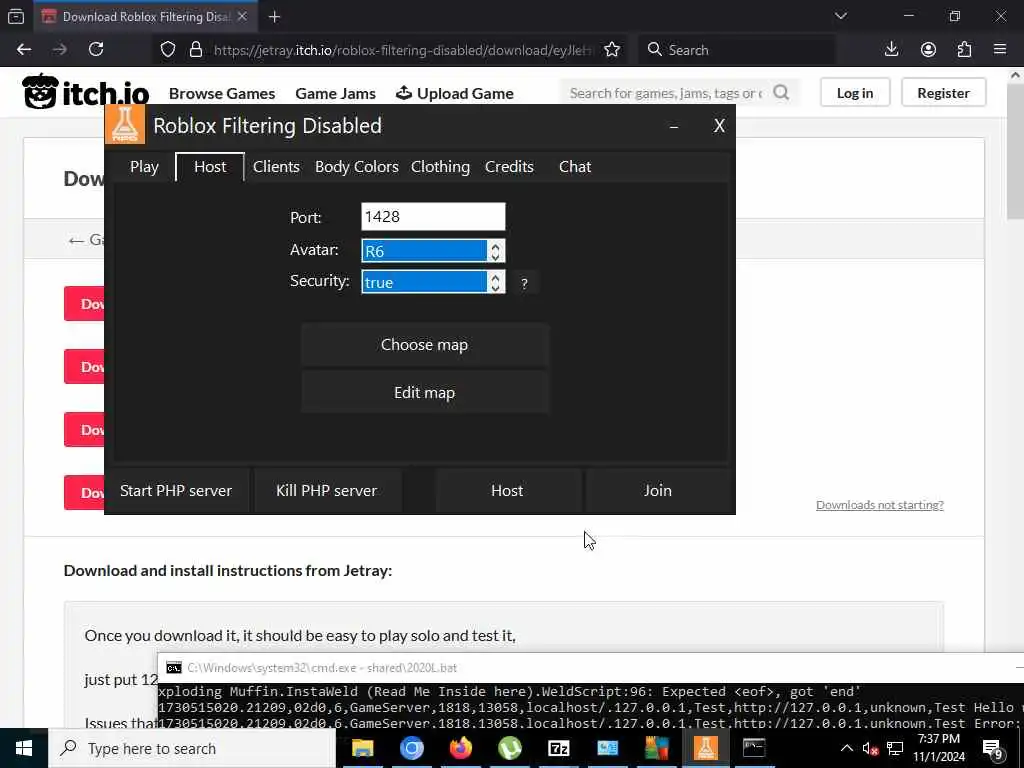This screenshot has width=1024, height=768.
Task: Minimize the Roblox Filtering Disabled launcher
Action: (x=674, y=126)
